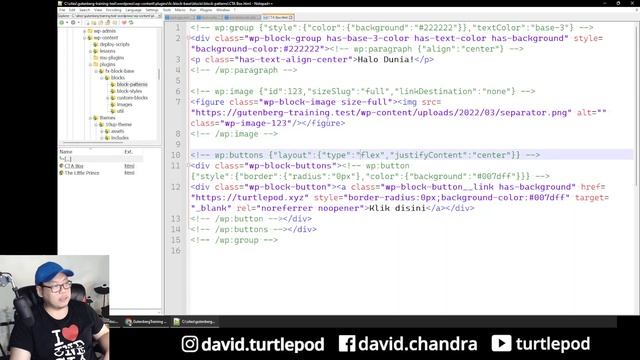Click the green back navigation icon in Explorer panel
This screenshot has height=360, width=640.
pyautogui.click(x=62, y=22)
